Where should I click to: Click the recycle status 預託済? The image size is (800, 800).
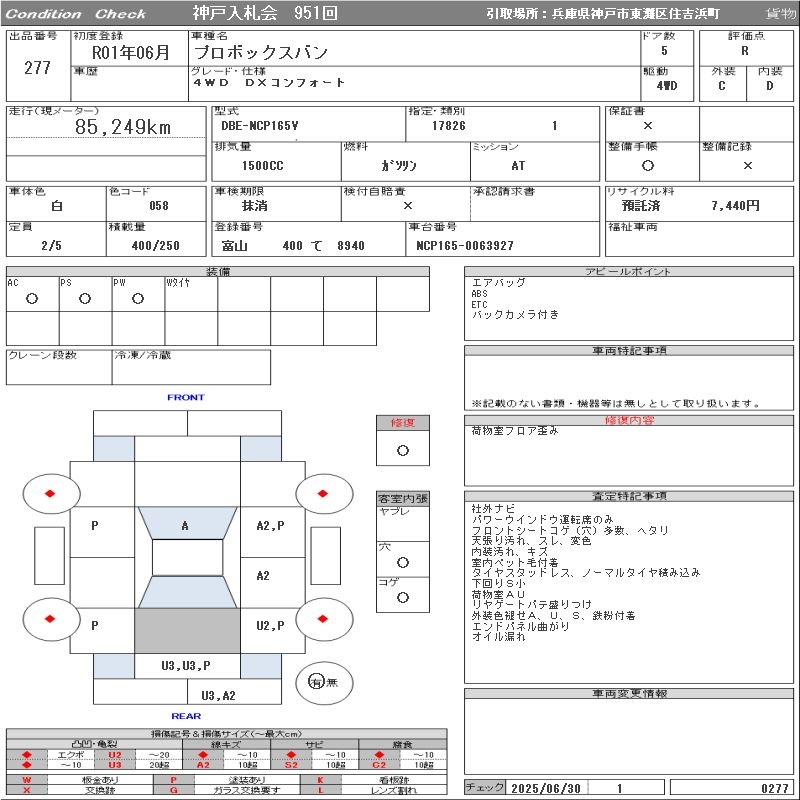tap(641, 206)
